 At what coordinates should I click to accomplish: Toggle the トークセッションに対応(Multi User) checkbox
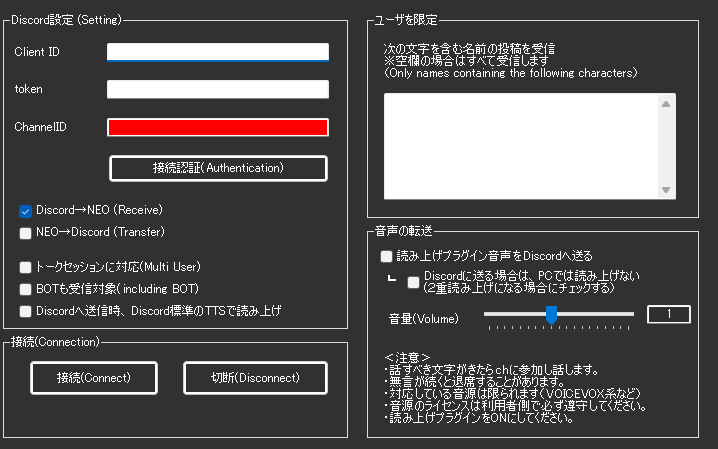pos(26,267)
